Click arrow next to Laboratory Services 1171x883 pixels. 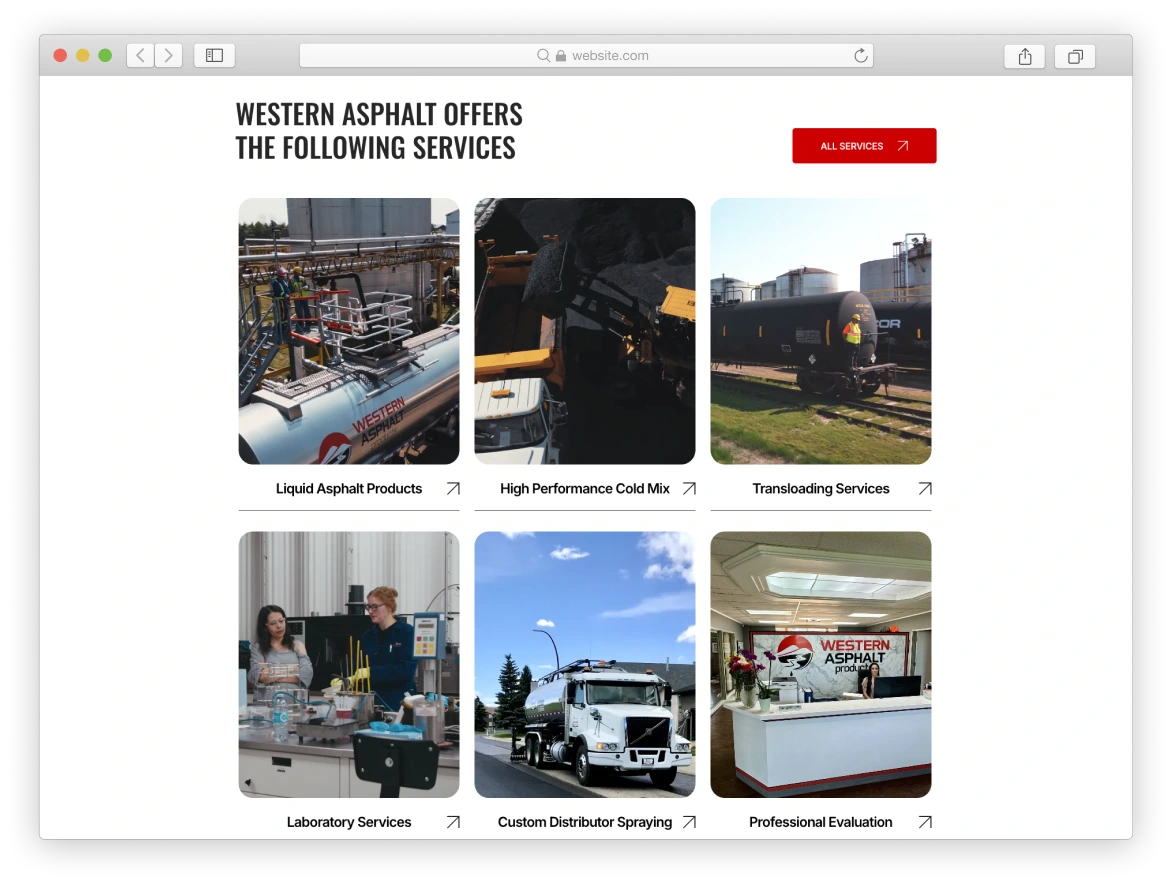pos(453,822)
